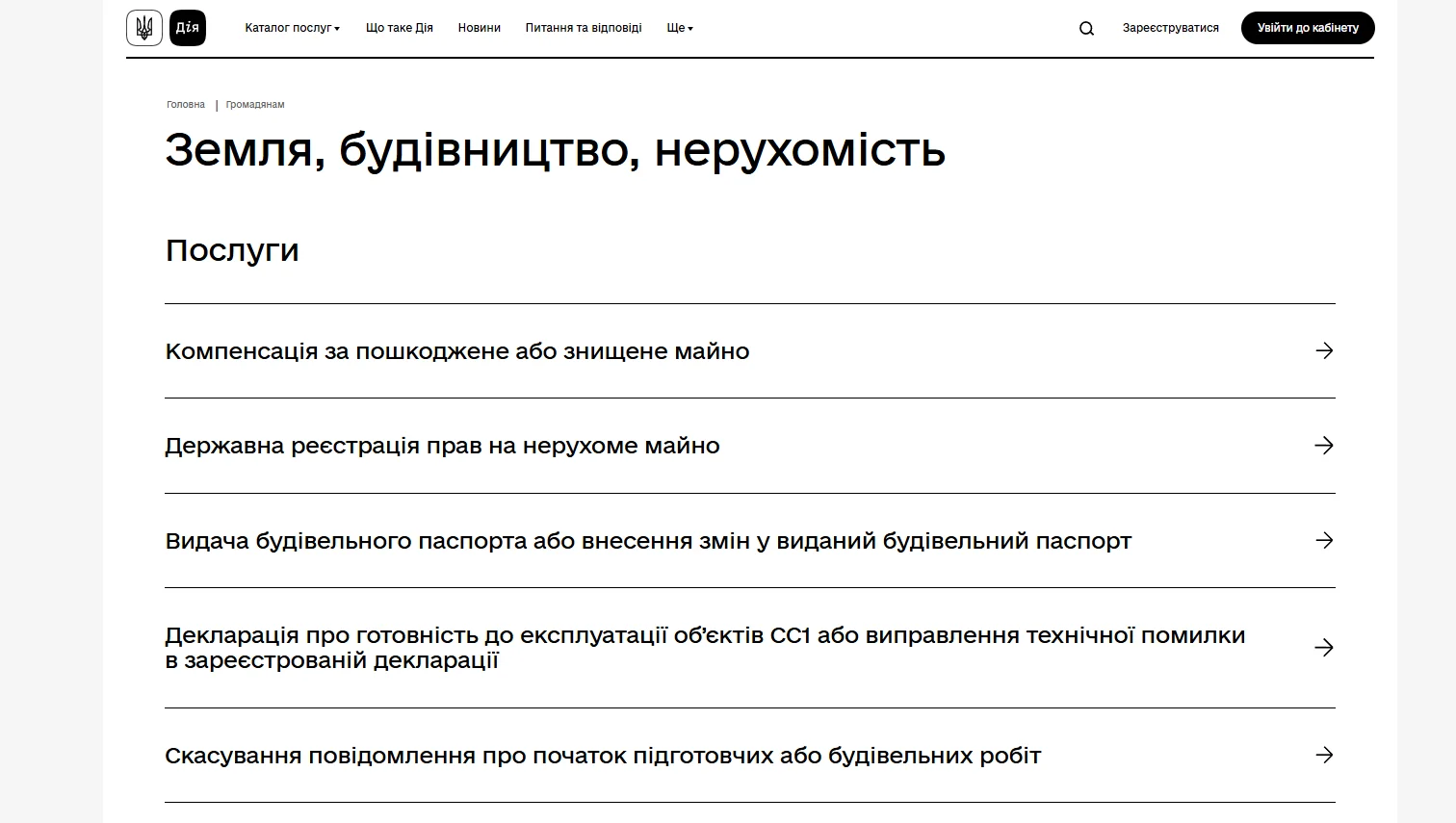Click the black Дія logo
Viewport: 1456px width, 823px height.
(x=188, y=28)
